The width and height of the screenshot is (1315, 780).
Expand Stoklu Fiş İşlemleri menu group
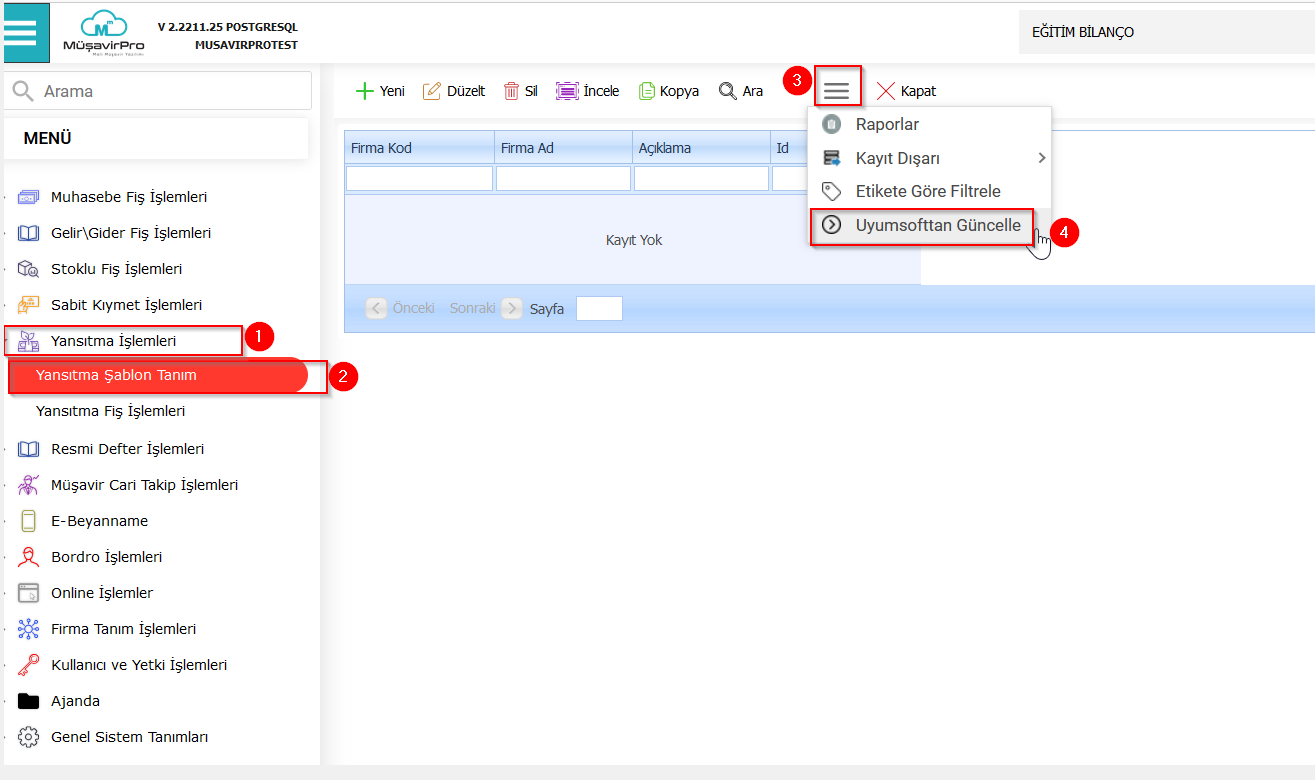(116, 269)
